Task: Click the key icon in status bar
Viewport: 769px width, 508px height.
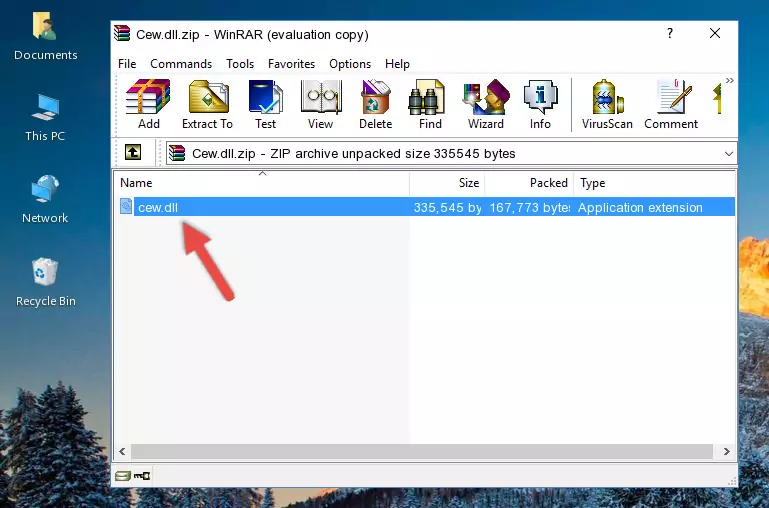Action: pos(142,476)
